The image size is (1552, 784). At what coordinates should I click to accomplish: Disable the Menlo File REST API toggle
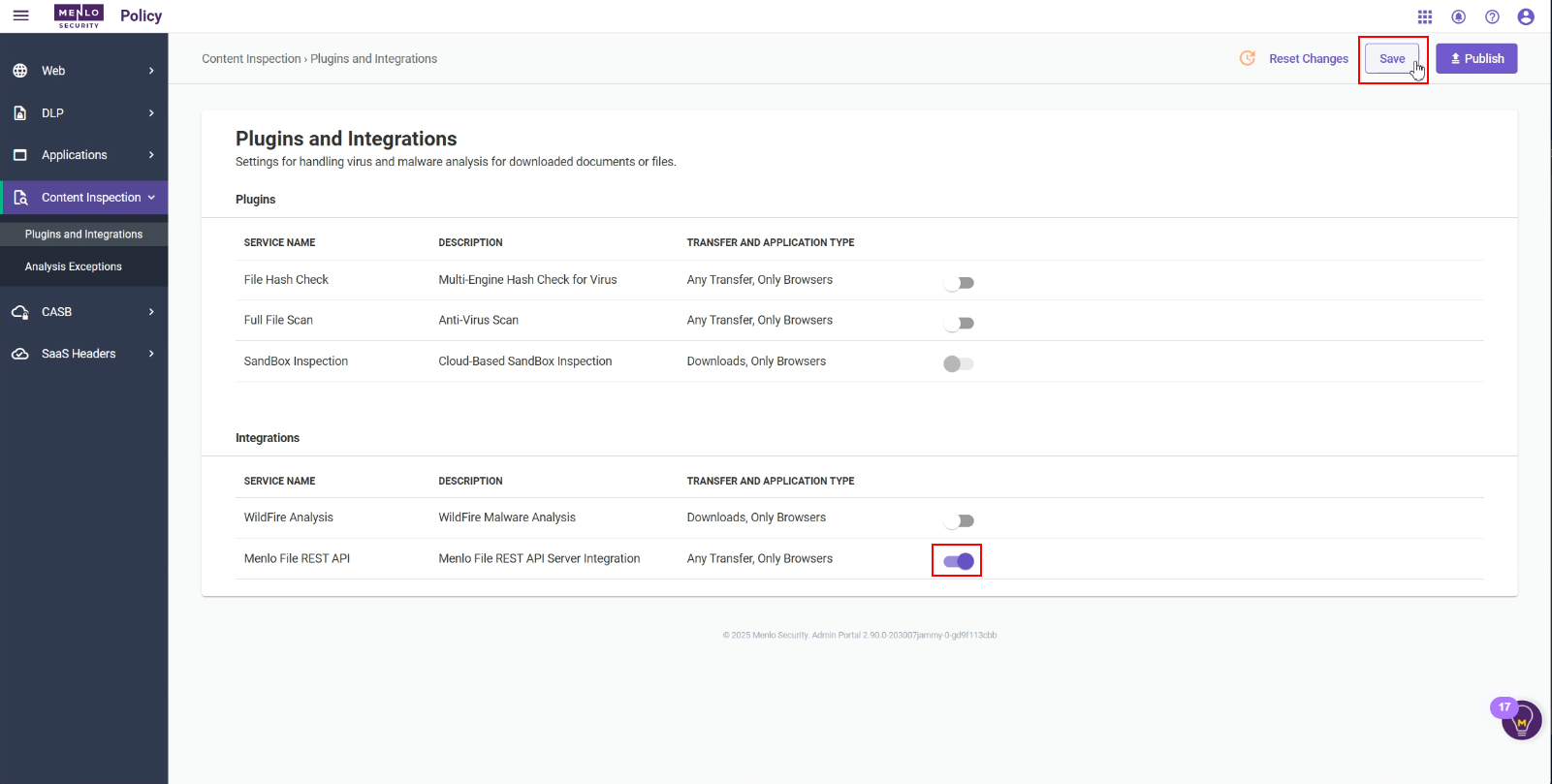pos(959,561)
